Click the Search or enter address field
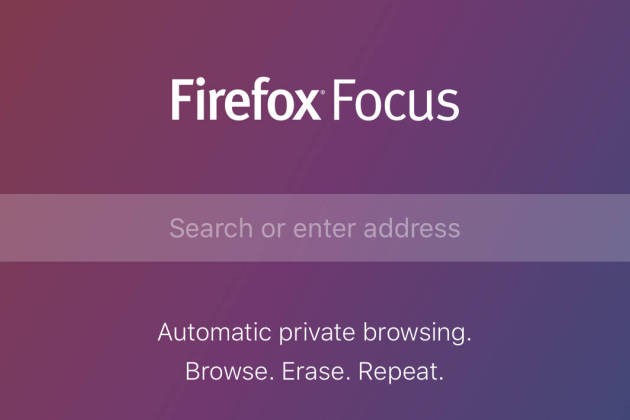 point(315,228)
